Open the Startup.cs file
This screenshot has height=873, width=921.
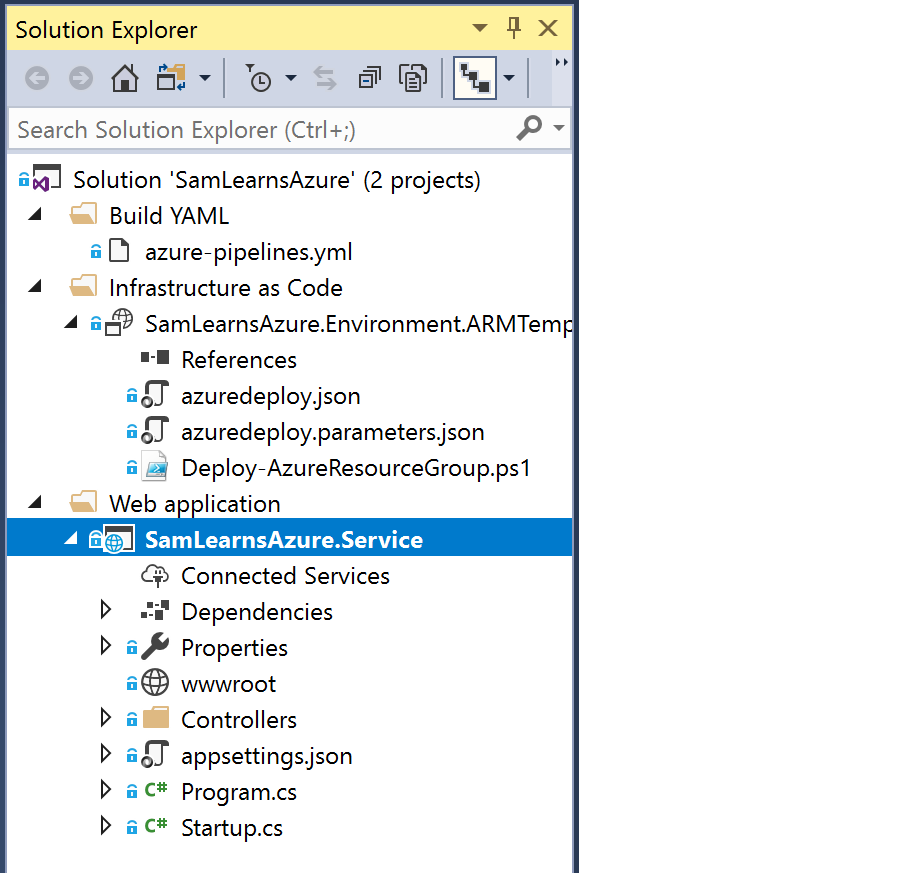[231, 828]
